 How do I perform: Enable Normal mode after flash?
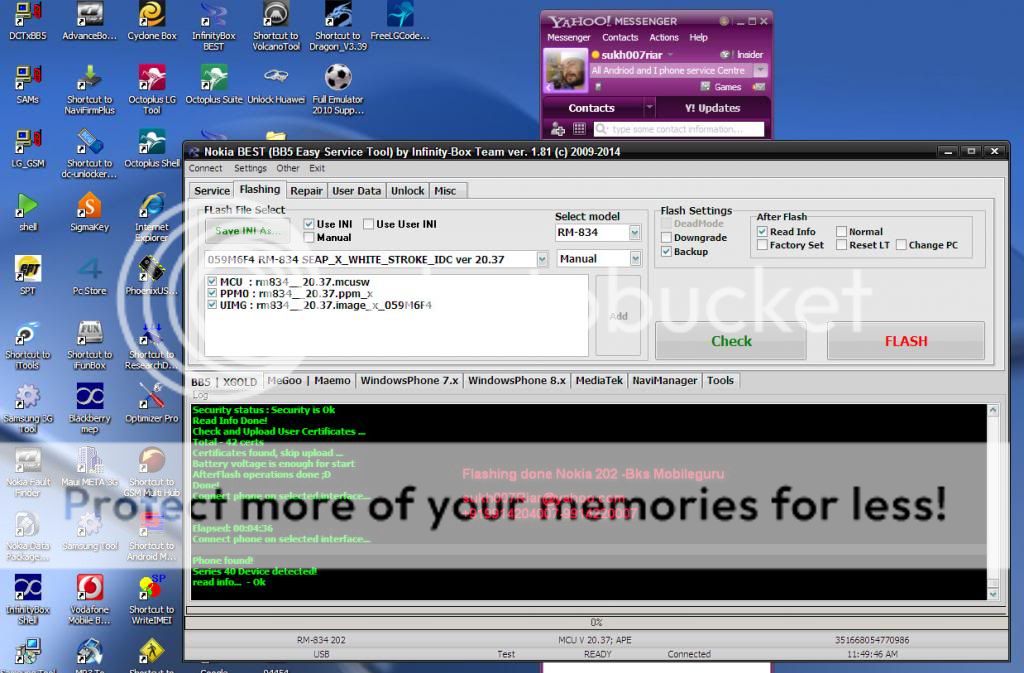[x=841, y=231]
